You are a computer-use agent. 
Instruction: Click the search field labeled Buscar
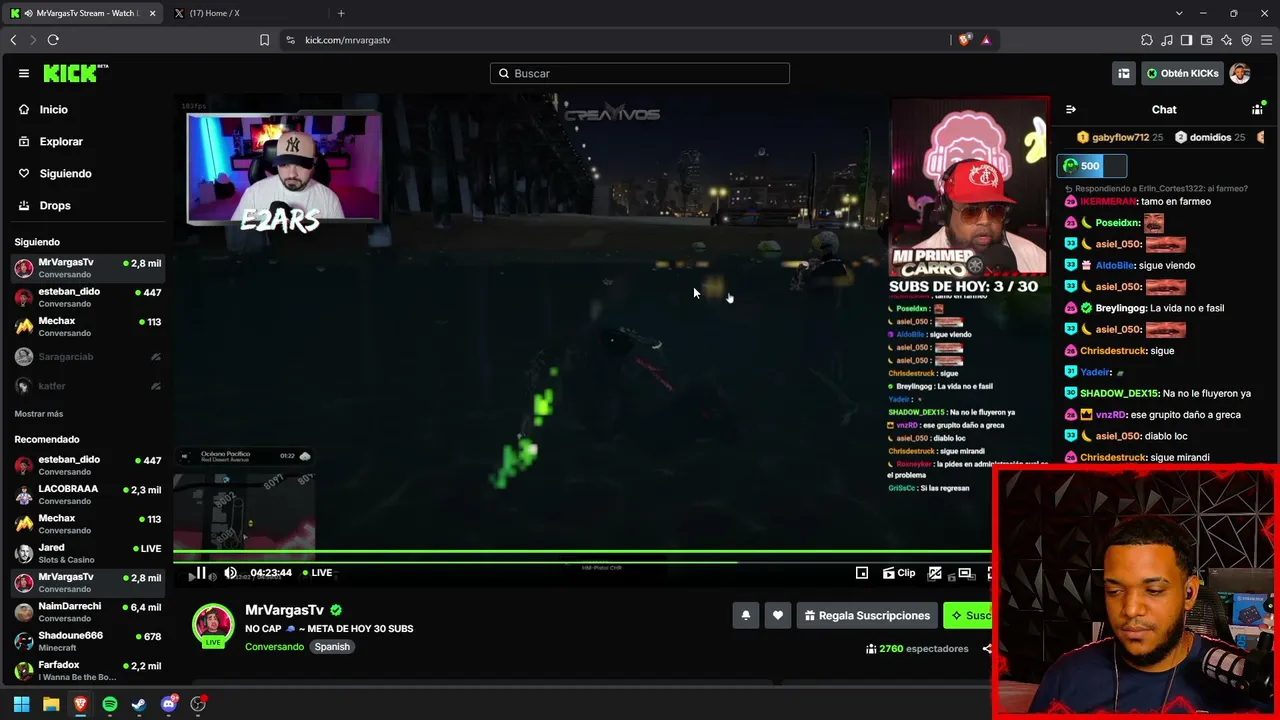[x=640, y=73]
